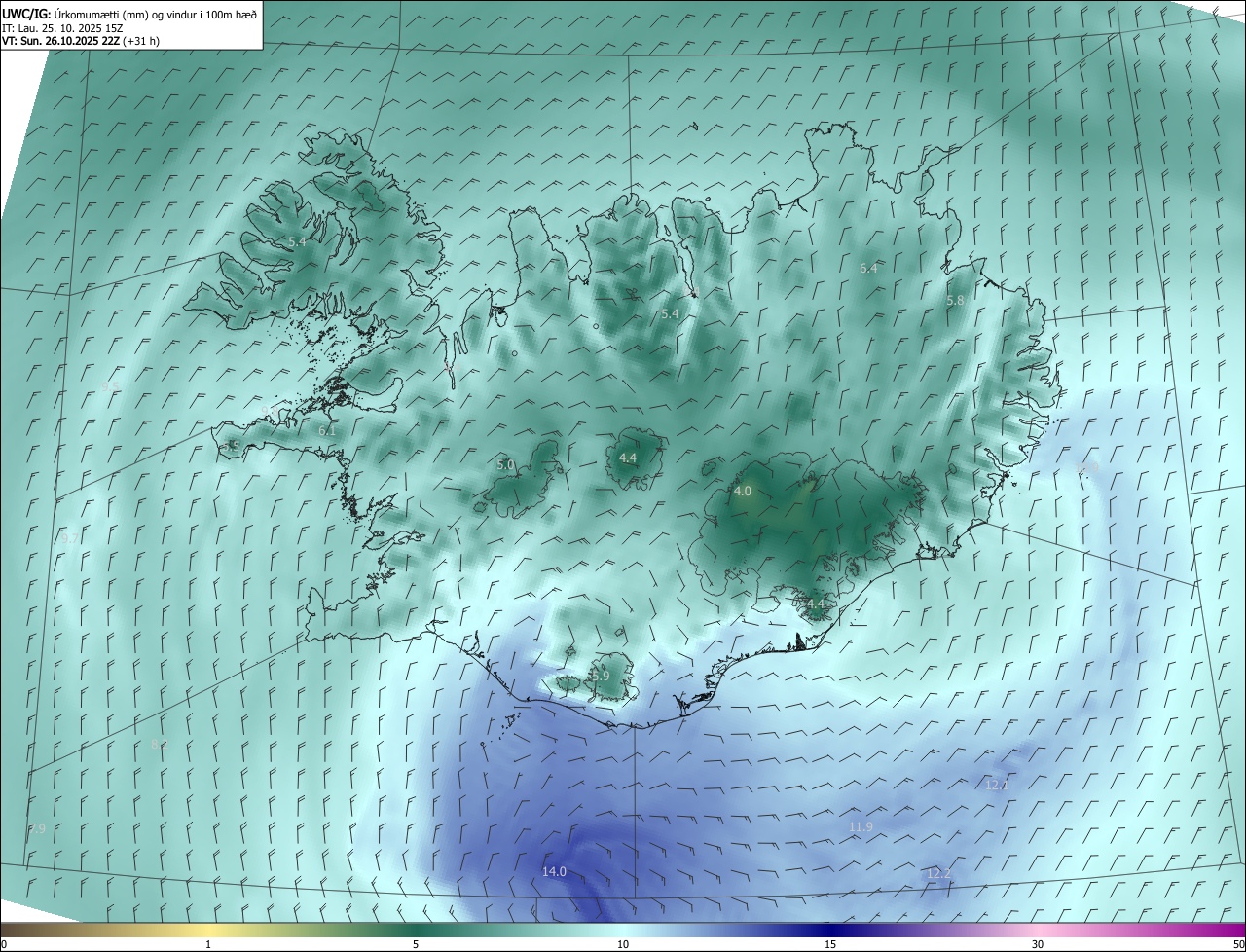Click the 5.4 value in the Westfjords
The width and height of the screenshot is (1246, 952).
point(297,240)
